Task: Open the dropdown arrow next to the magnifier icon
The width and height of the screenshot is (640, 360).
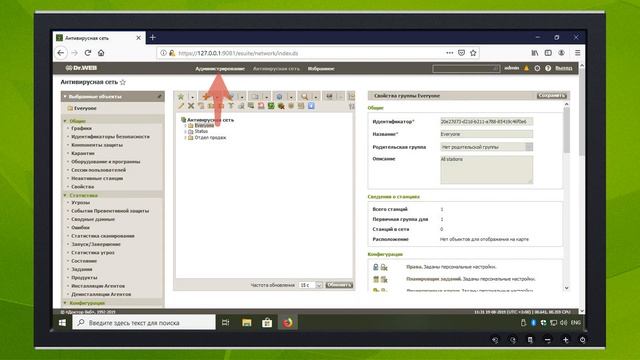Action: coord(316,97)
